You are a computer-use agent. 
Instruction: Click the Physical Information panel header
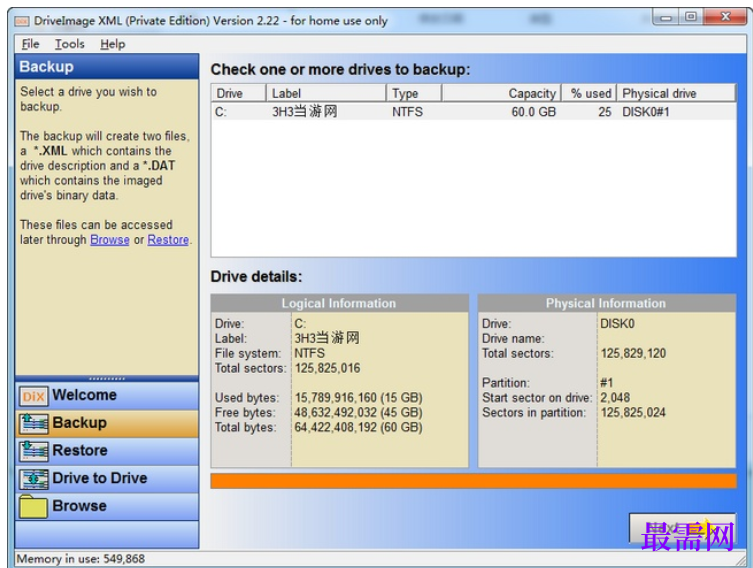click(x=607, y=303)
